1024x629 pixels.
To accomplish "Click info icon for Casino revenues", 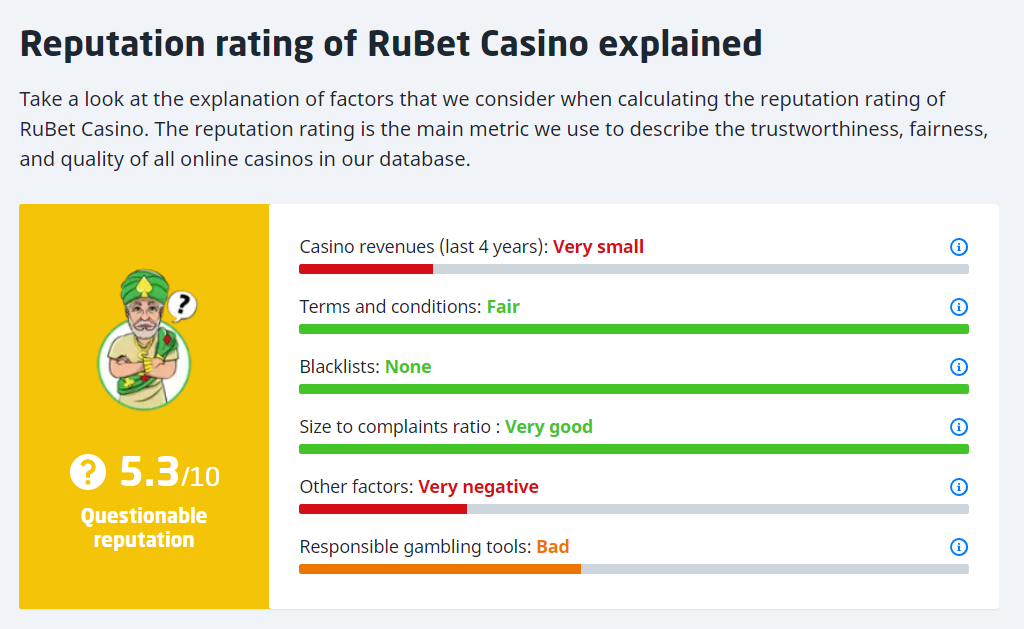I will pyautogui.click(x=959, y=247).
